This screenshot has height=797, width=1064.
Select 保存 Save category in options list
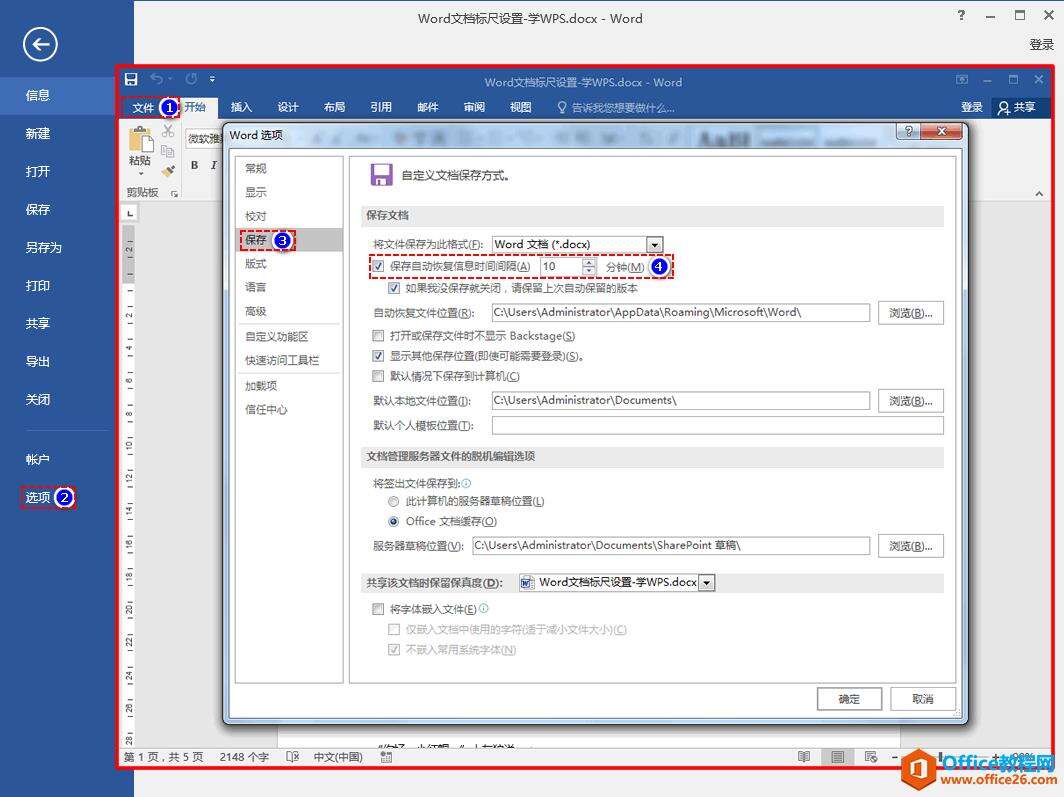click(x=290, y=240)
